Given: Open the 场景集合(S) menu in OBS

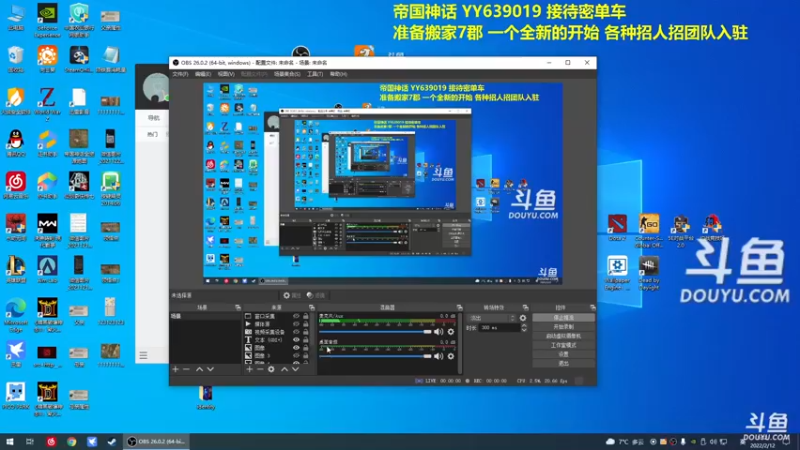Looking at the screenshot, I should point(287,74).
